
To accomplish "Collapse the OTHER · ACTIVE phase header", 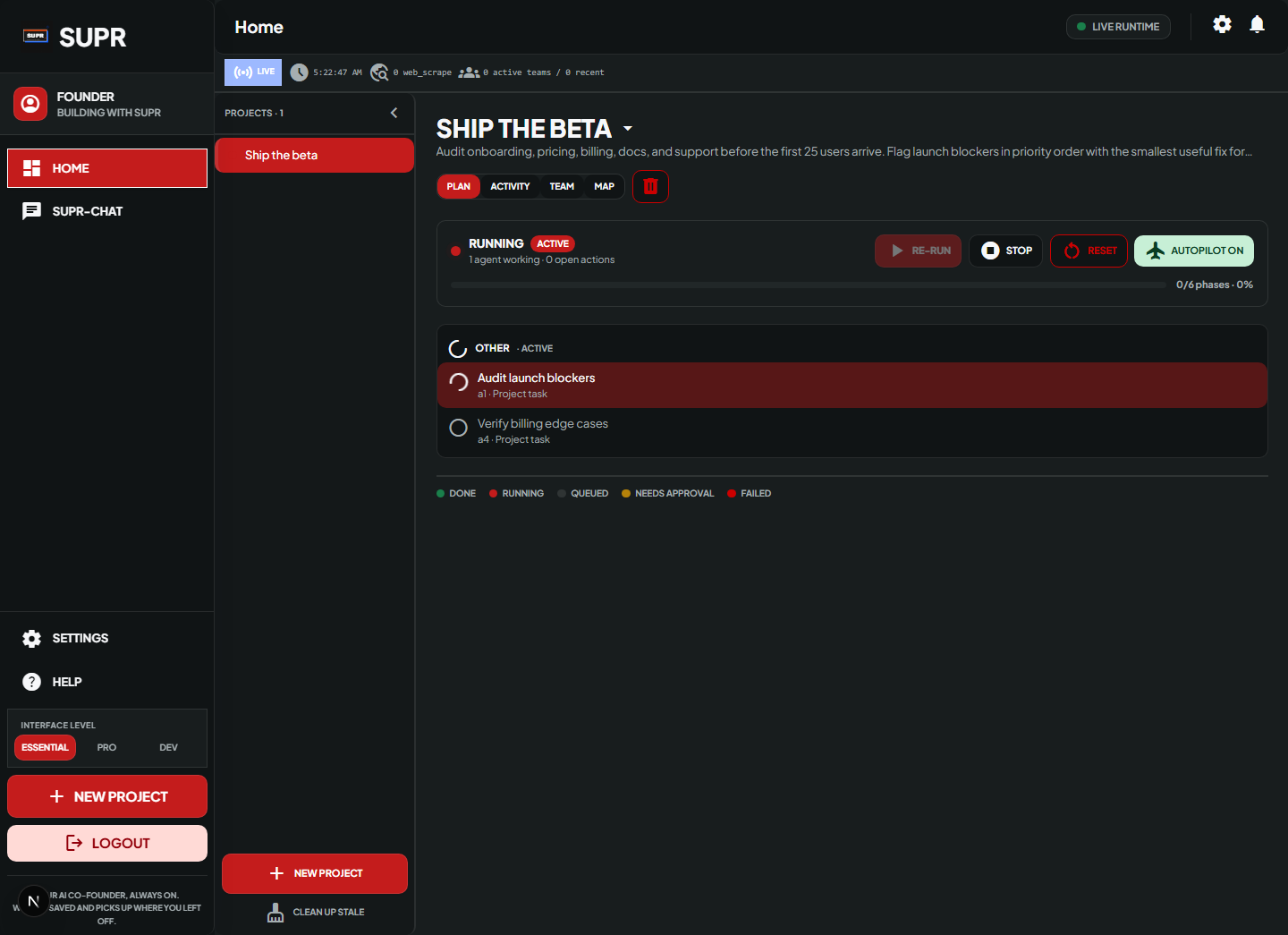I will (852, 348).
